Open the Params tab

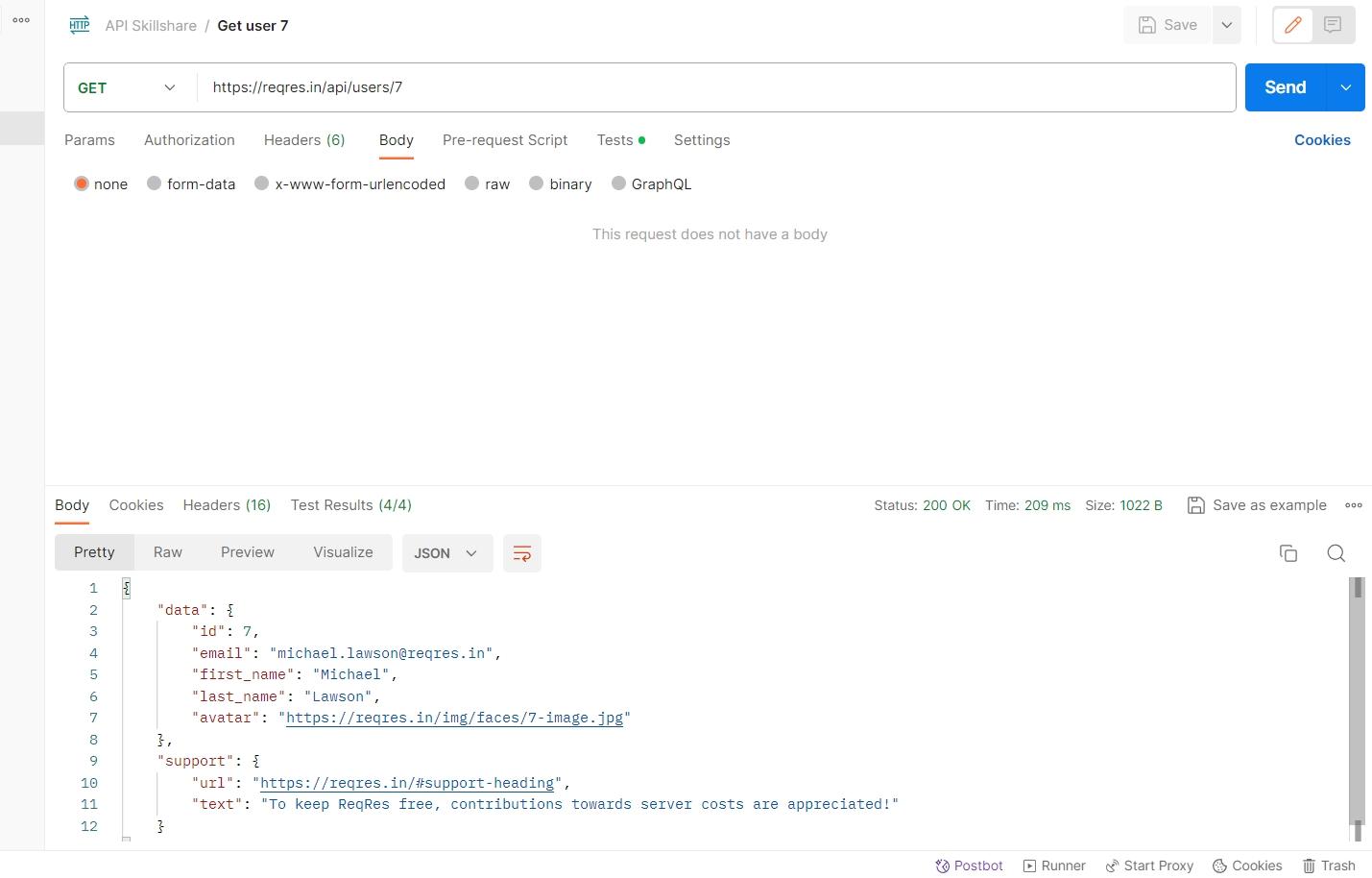click(x=89, y=140)
